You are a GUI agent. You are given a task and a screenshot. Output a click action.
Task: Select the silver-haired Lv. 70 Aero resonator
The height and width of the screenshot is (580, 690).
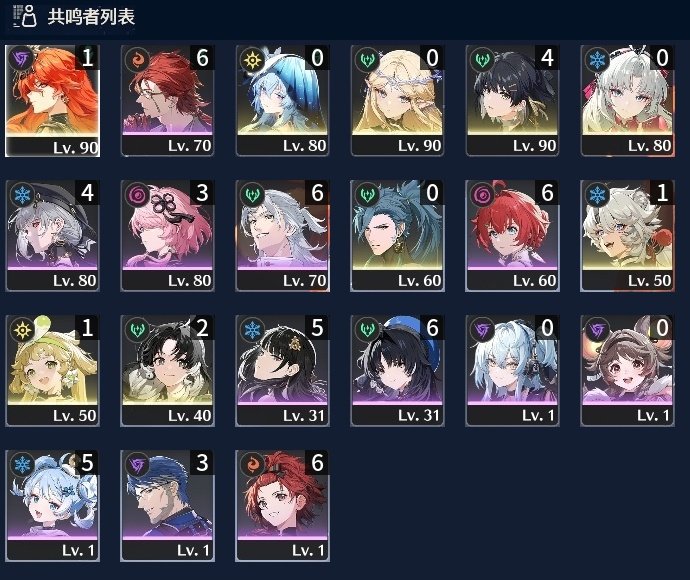(283, 235)
